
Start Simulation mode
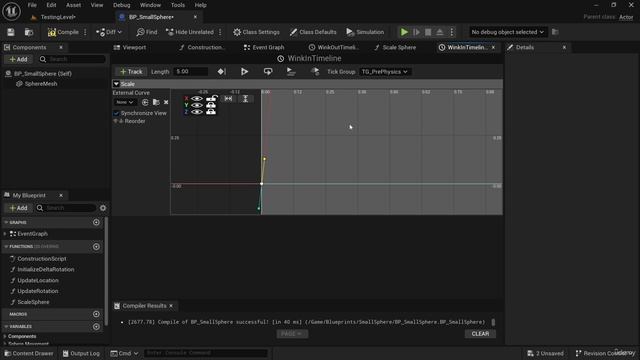click(x=365, y=32)
